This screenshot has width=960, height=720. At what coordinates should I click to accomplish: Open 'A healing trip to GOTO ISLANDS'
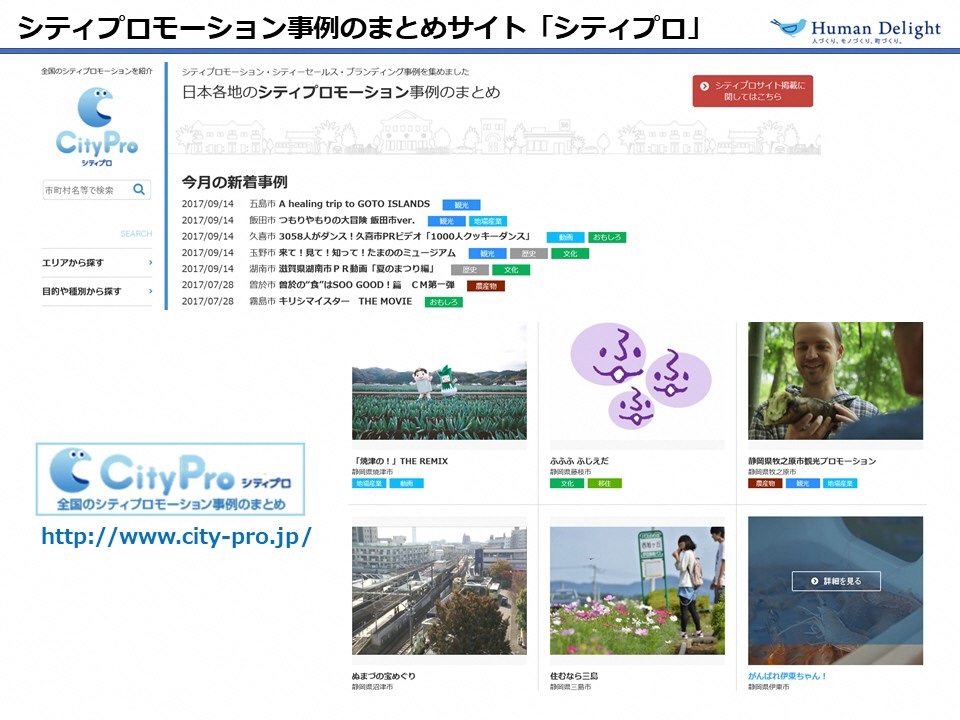[354, 204]
